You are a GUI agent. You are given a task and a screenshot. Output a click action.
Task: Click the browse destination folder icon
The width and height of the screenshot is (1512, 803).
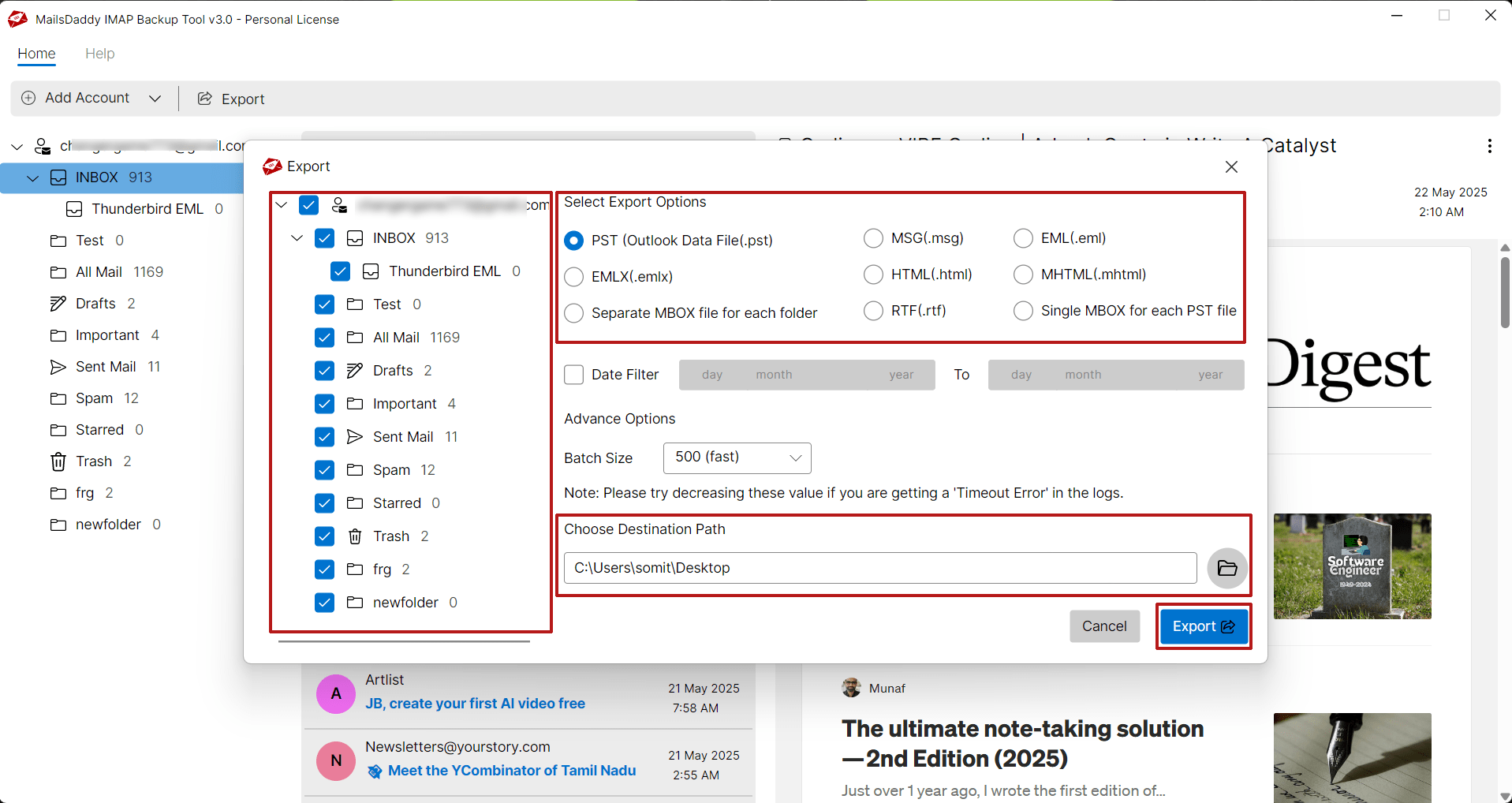point(1227,568)
